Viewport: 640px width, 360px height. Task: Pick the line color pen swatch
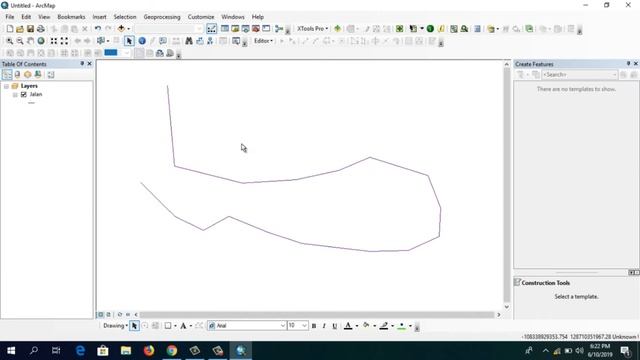384,326
